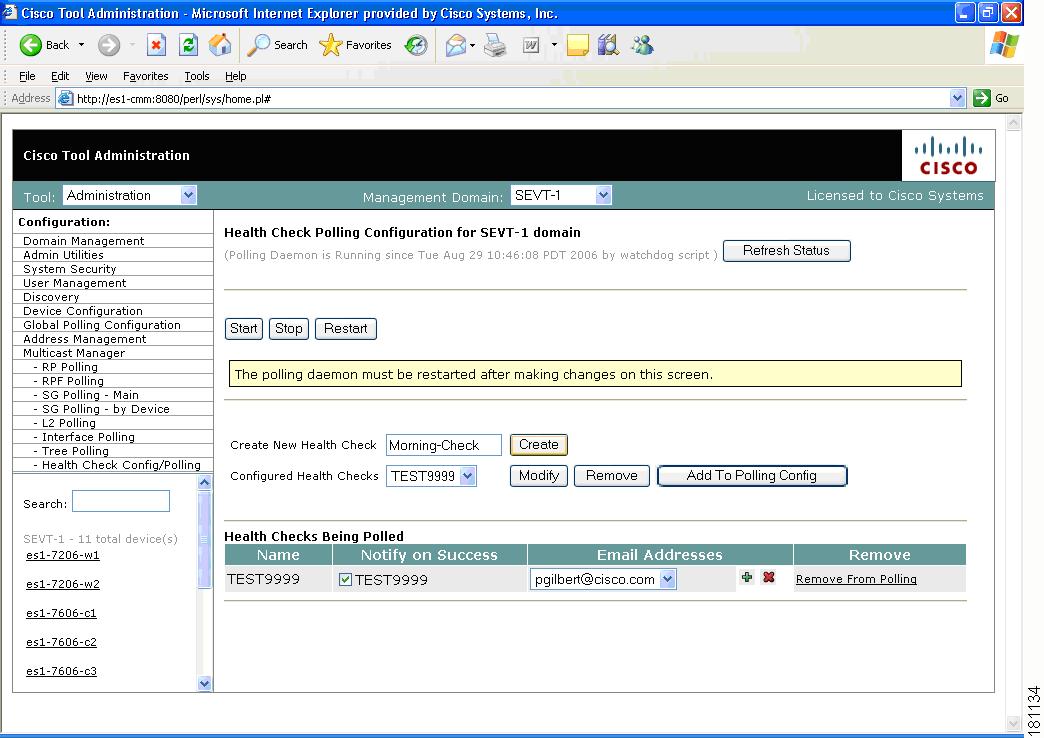Click the Messenger people icon
1044x738 pixels.
coord(643,45)
